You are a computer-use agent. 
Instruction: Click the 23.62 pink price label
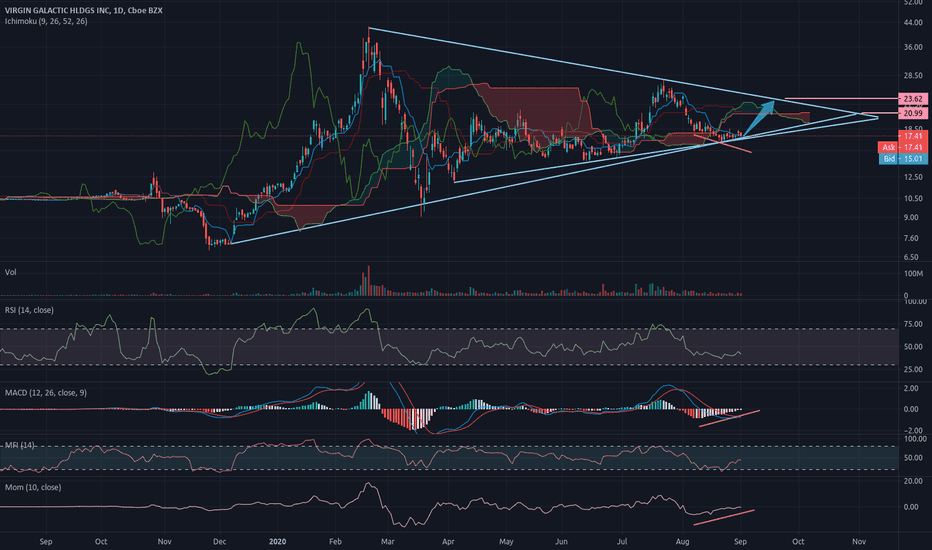tap(913, 99)
